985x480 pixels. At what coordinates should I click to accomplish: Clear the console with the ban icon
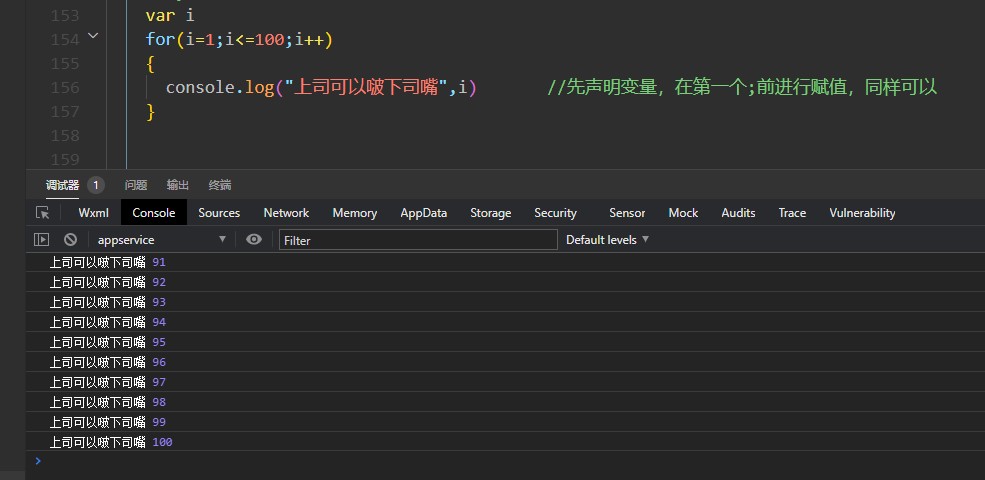tap(70, 239)
